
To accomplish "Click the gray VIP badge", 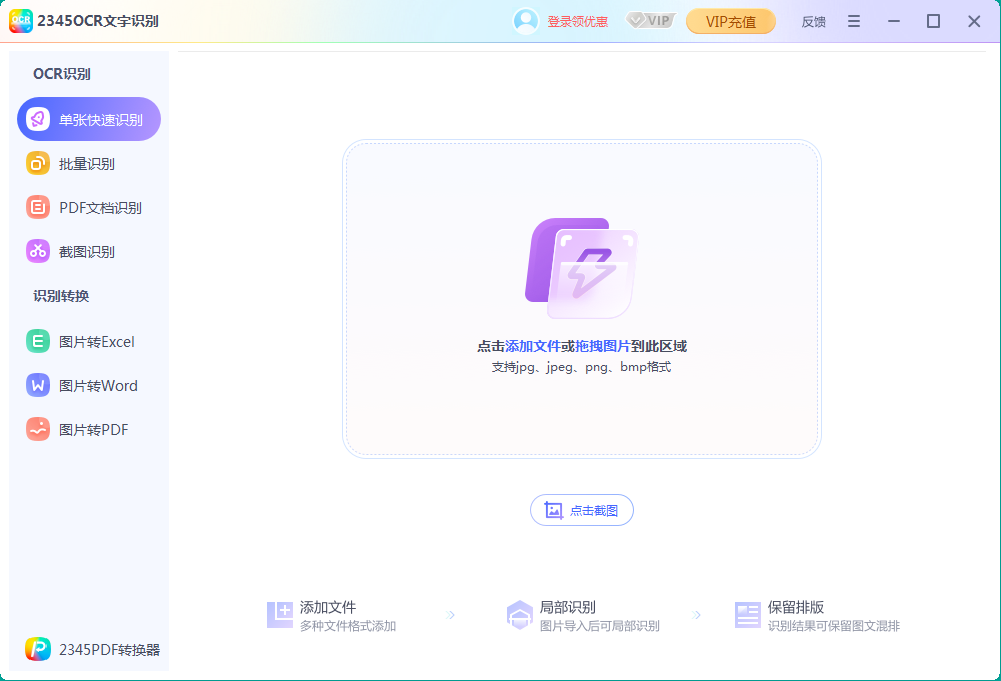I will point(649,21).
